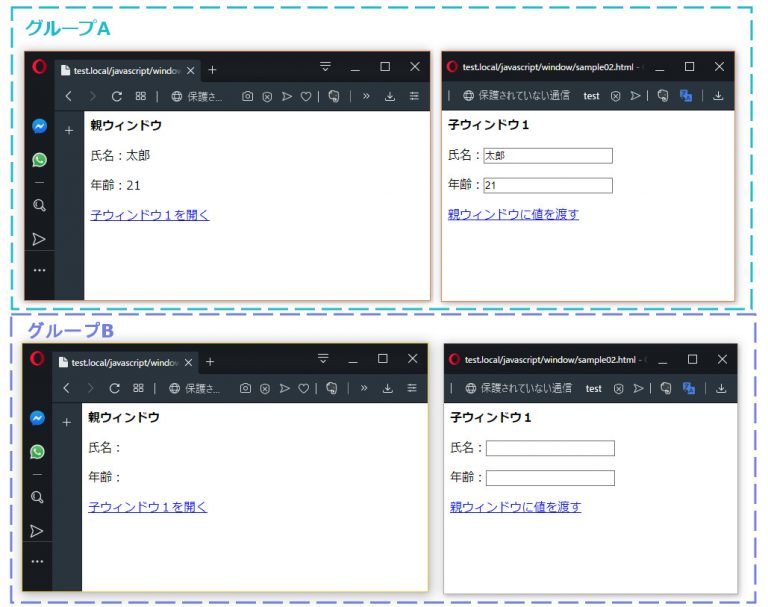Click 子ウィンドウ１を開く link in Group A

(x=150, y=215)
